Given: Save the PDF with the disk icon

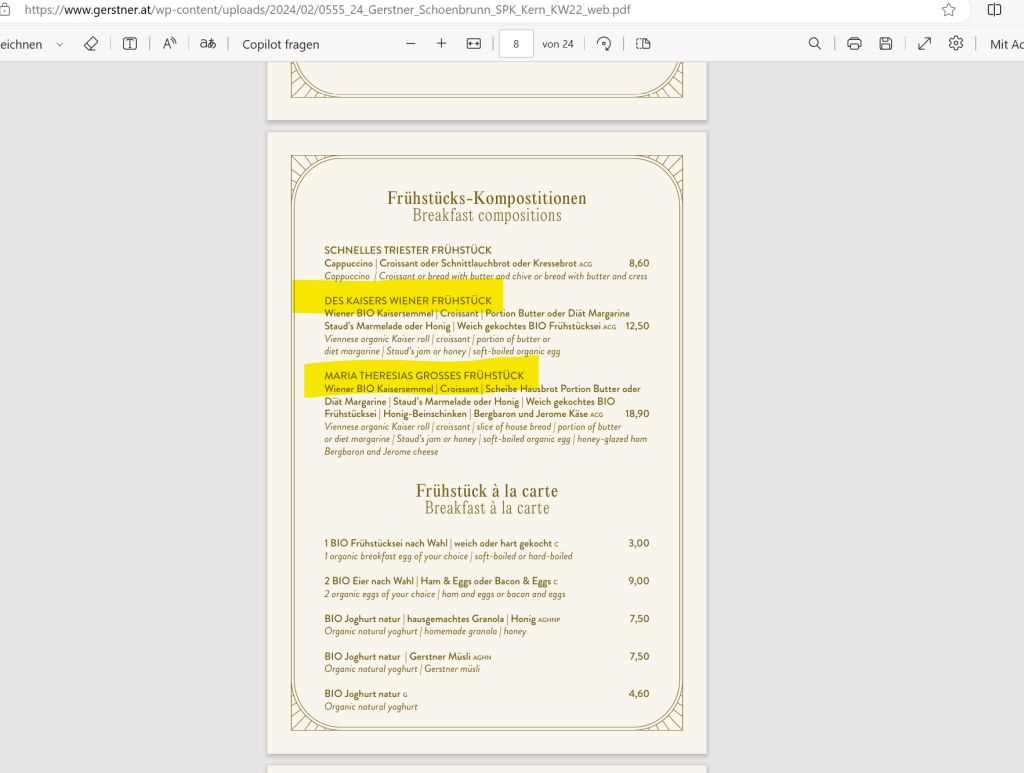Looking at the screenshot, I should [x=885, y=44].
